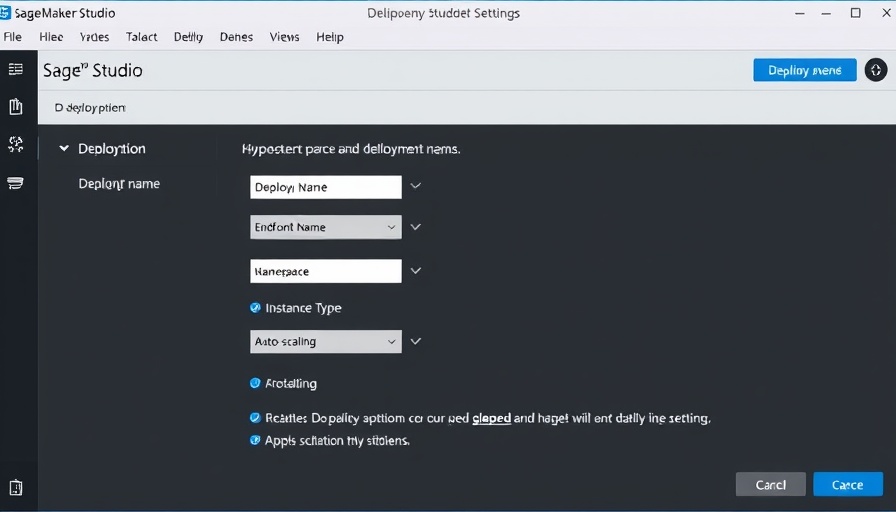
Task: Maximize the window
Action: coord(855,13)
